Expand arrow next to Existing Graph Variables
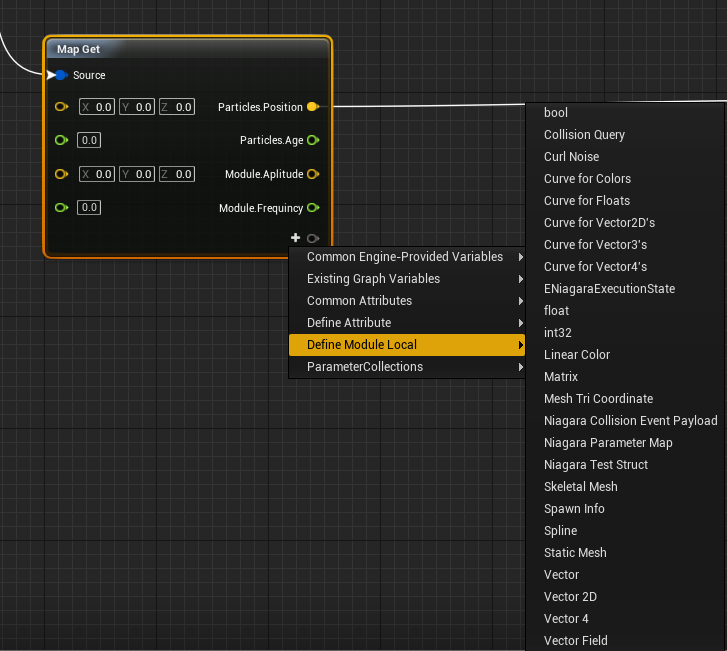This screenshot has height=651, width=727. [521, 279]
